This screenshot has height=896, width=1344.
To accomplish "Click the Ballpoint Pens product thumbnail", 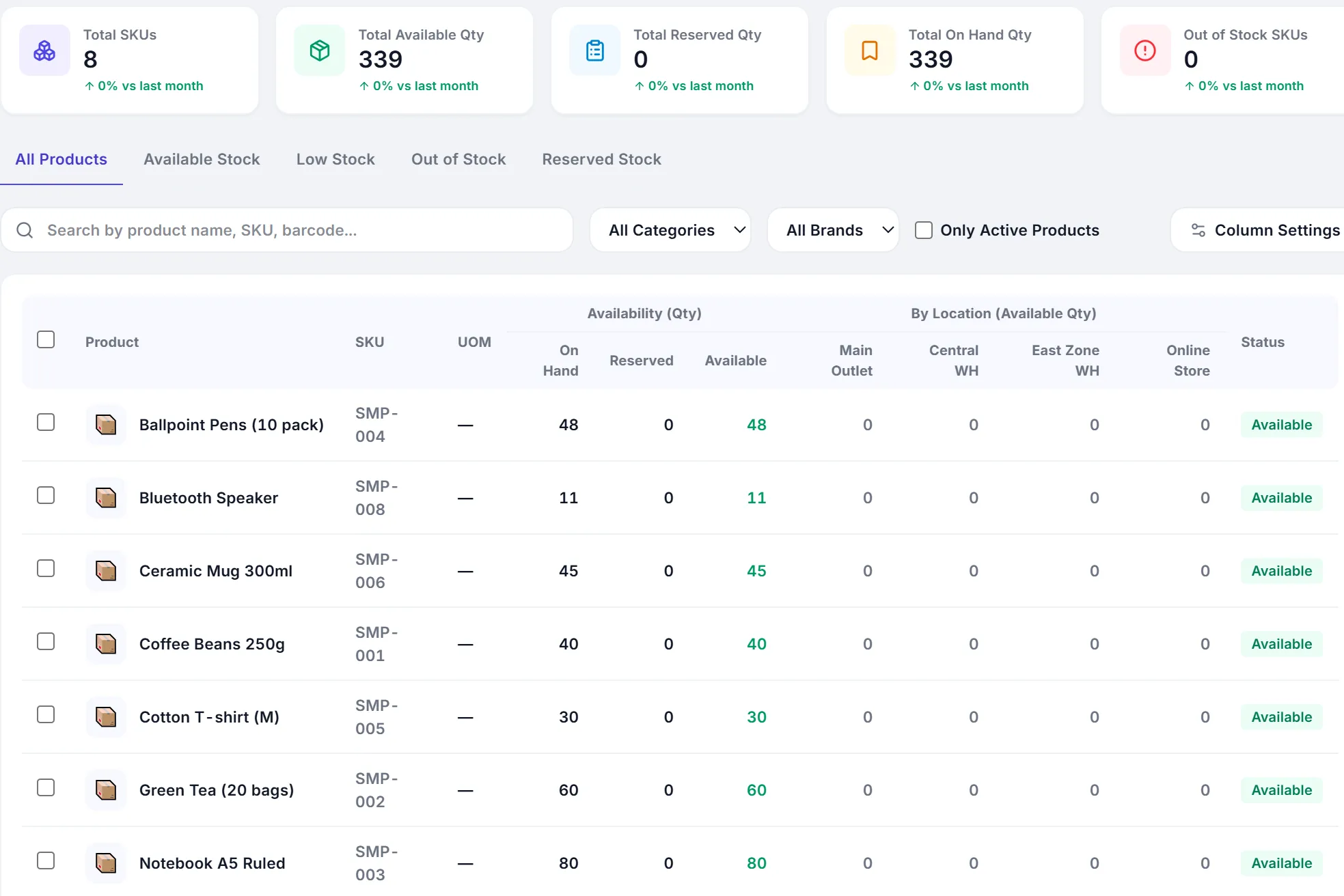I will 106,425.
